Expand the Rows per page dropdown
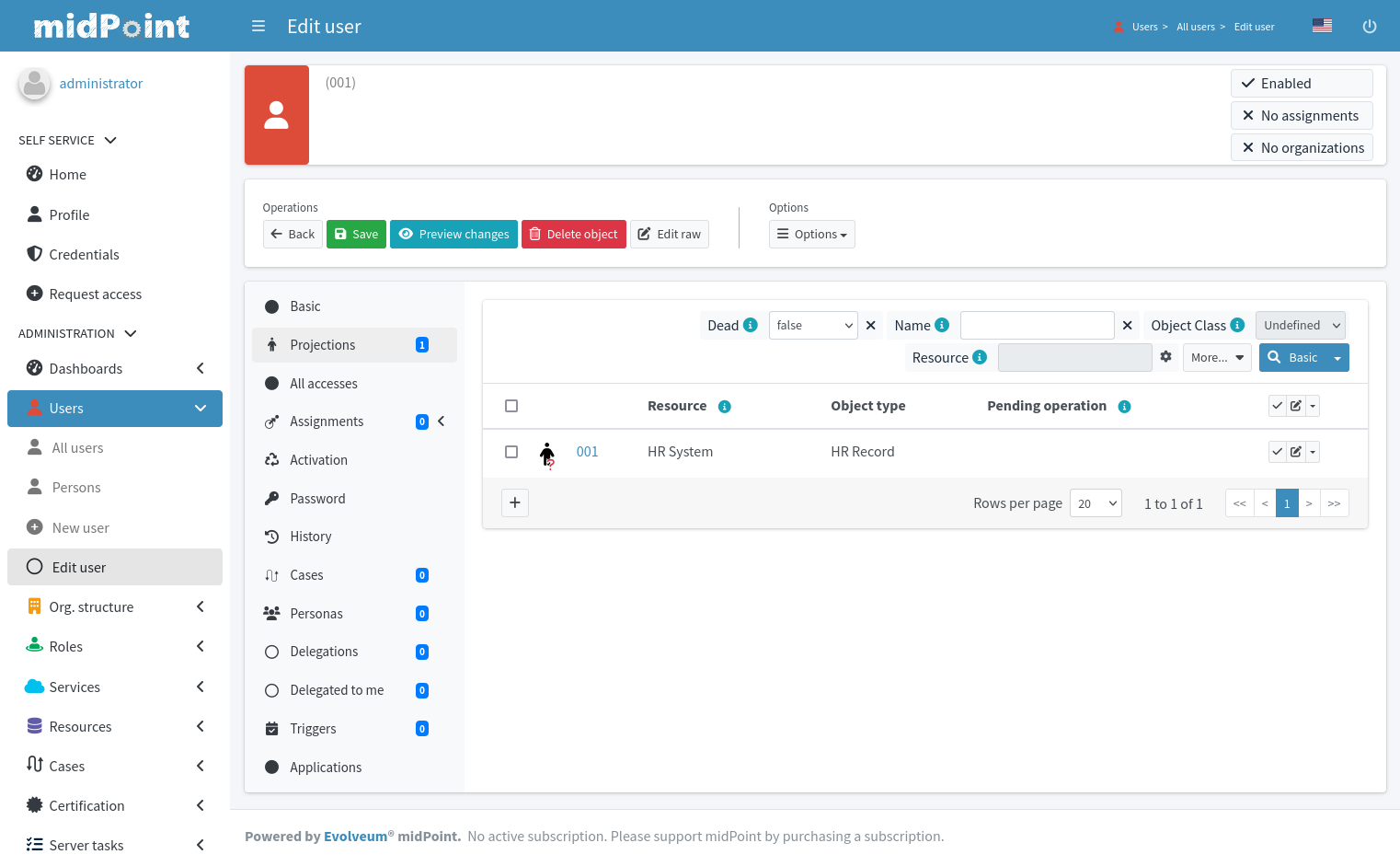The height and width of the screenshot is (866, 1400). click(1096, 503)
